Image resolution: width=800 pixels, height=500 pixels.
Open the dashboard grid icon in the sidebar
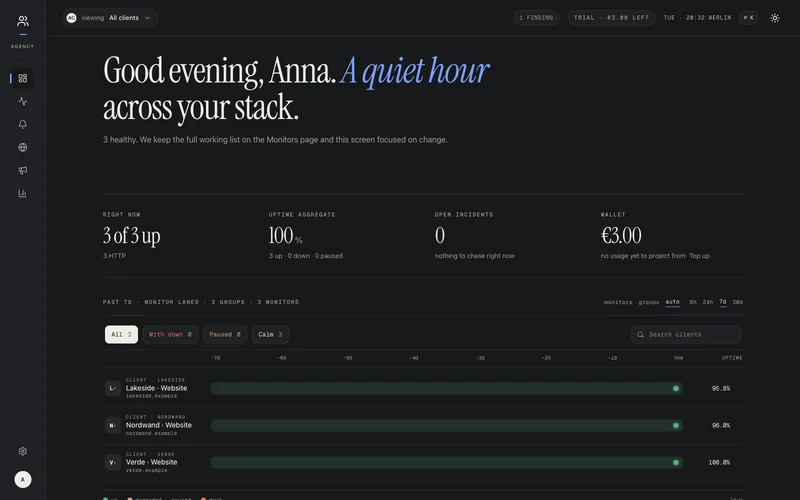click(22, 78)
